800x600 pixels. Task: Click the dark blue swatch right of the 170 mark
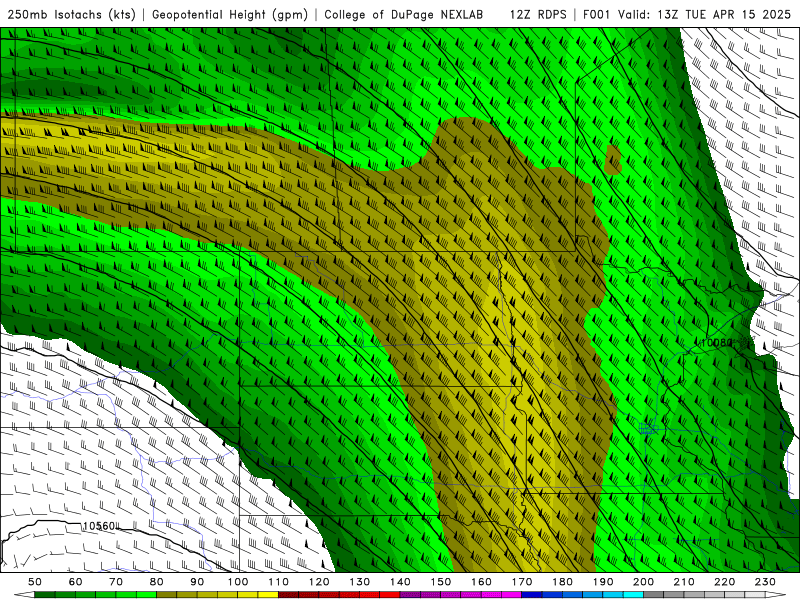click(532, 595)
